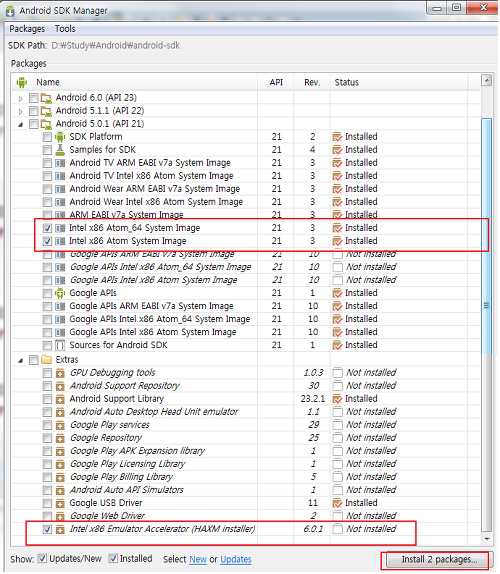Viewport: 500px width, 574px height.
Task: Click the Android Support Library package icon
Action: pyautogui.click(x=60, y=399)
